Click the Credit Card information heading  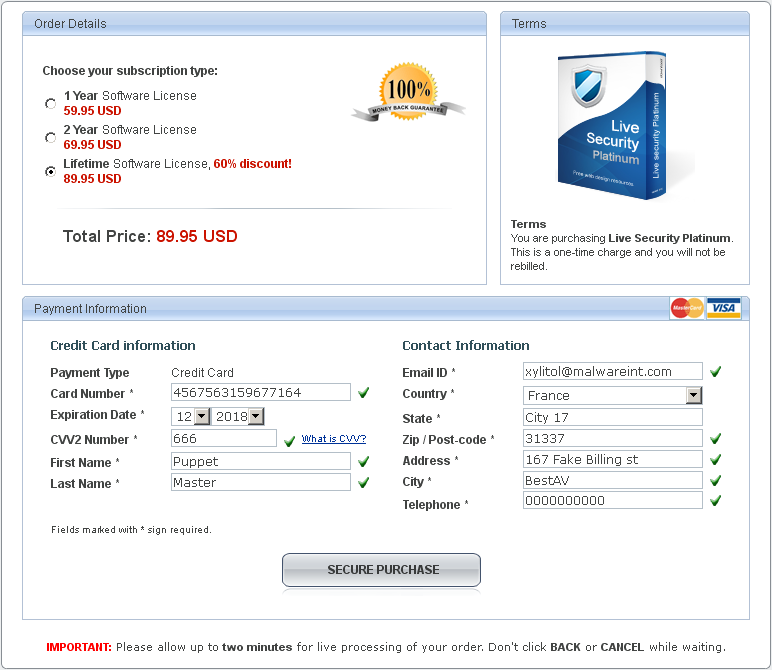[x=123, y=346]
